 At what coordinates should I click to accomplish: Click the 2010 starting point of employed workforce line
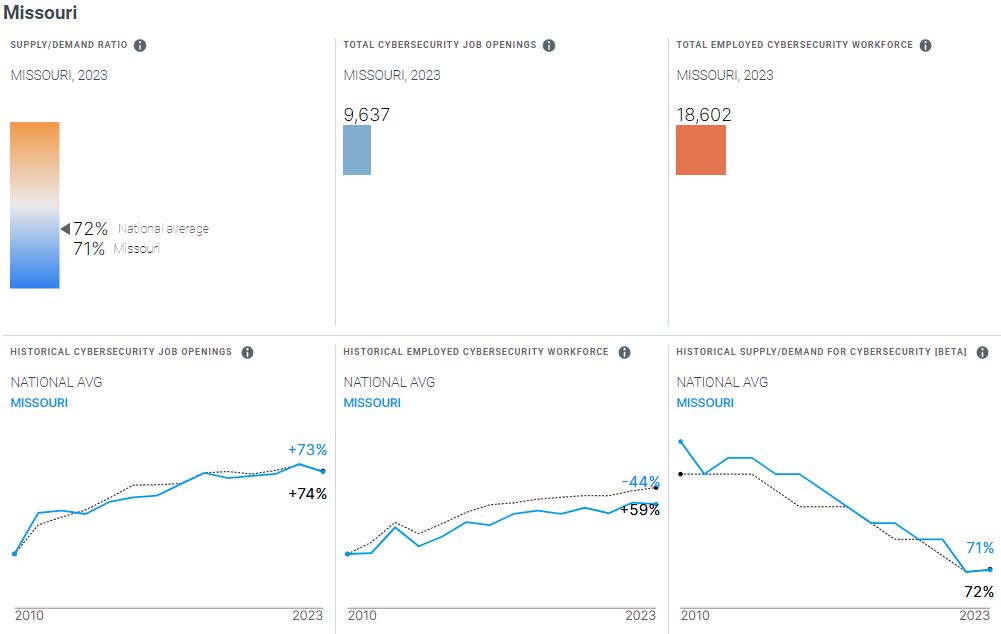pyautogui.click(x=347, y=554)
